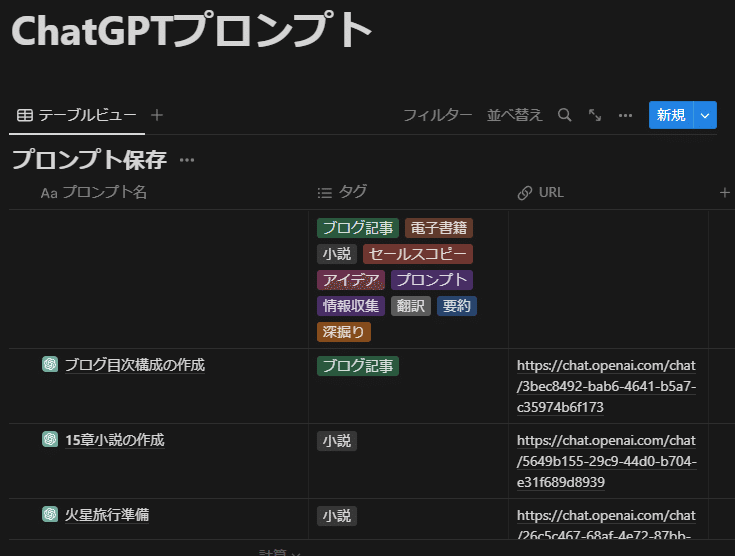Click the link icon in URL header
The height and width of the screenshot is (556, 735).
coord(525,193)
